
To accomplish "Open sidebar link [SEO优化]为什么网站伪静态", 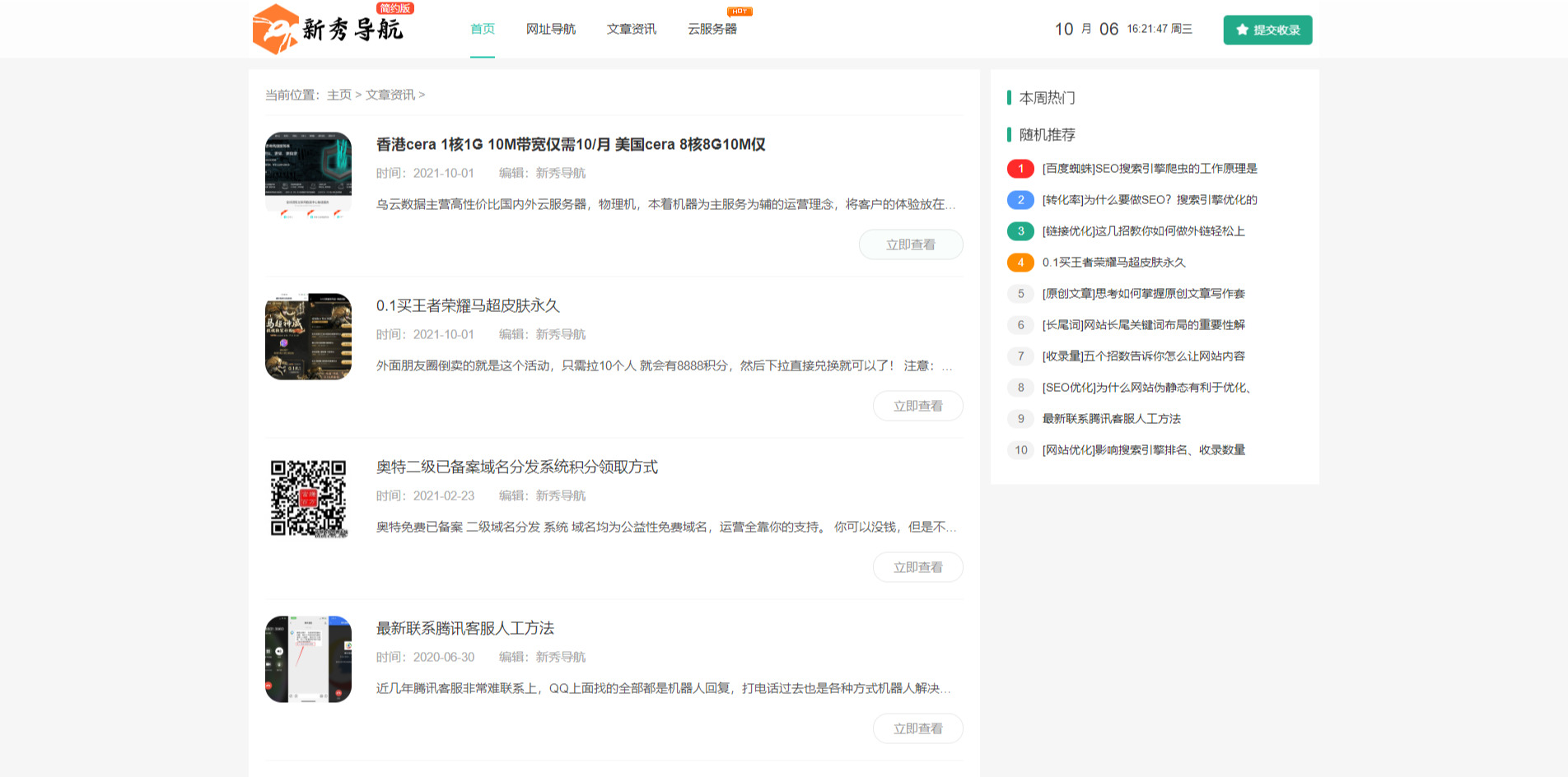I will point(1146,388).
